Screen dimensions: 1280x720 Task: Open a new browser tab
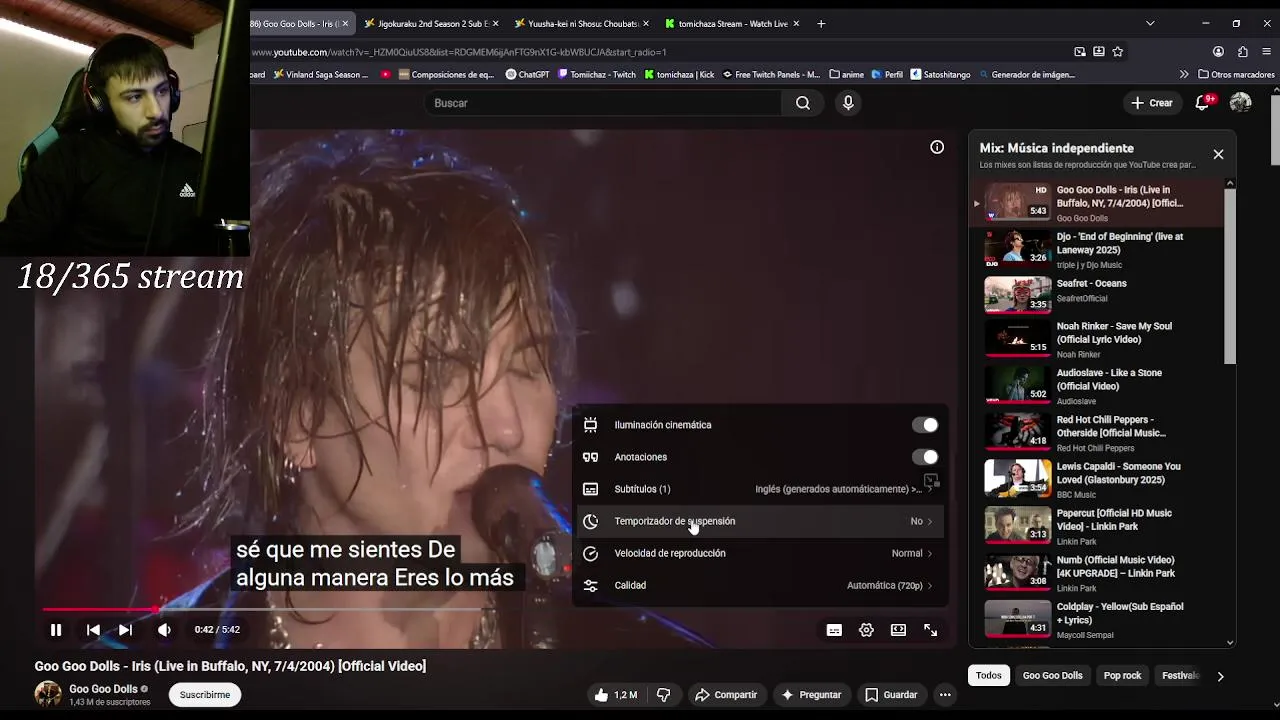click(x=821, y=23)
